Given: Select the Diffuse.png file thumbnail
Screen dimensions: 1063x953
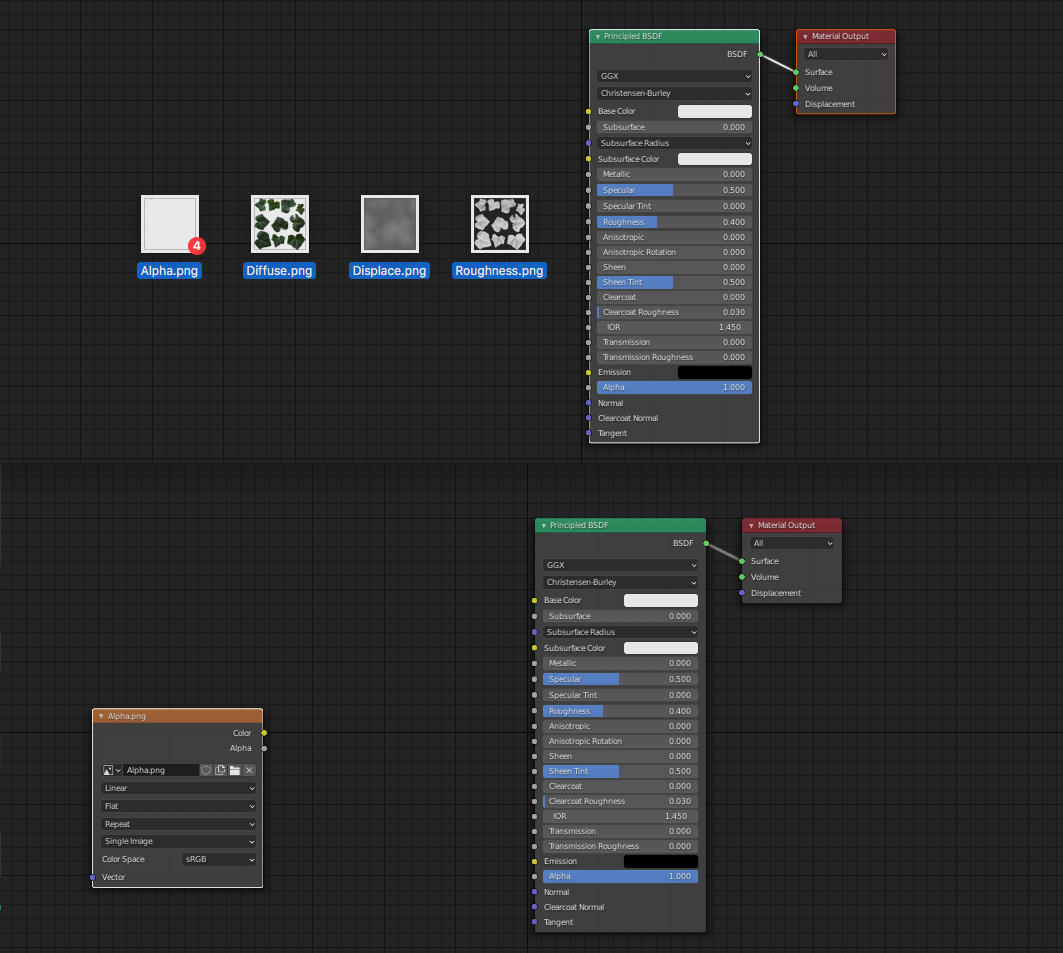Looking at the screenshot, I should [279, 224].
